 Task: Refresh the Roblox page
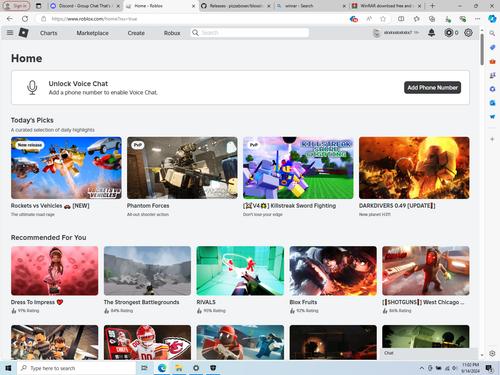(25, 19)
